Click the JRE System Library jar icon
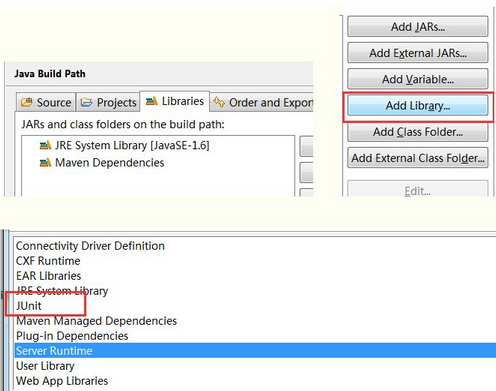Viewport: 496px width, 391px height. pos(45,145)
